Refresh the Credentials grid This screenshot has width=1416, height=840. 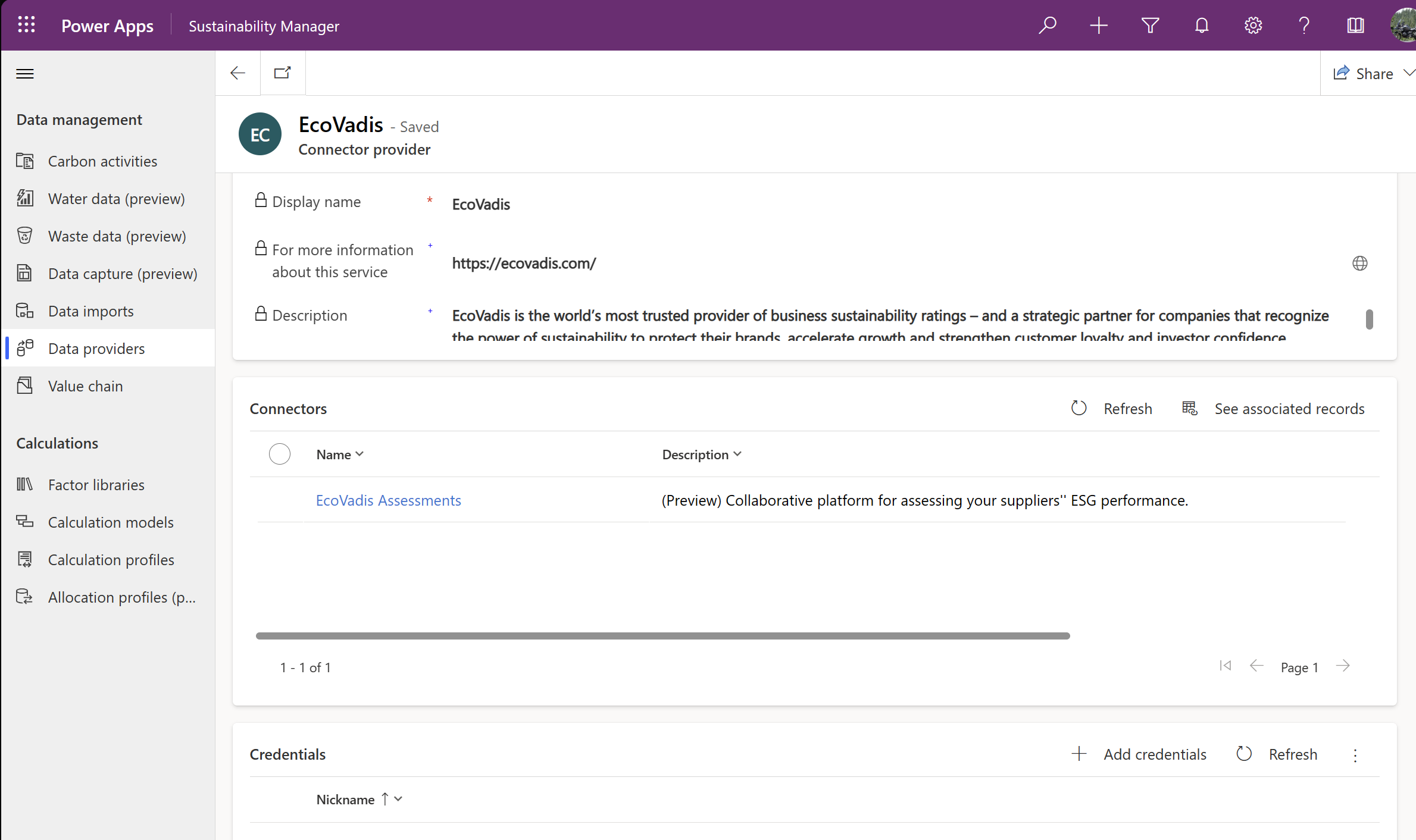pos(1277,754)
